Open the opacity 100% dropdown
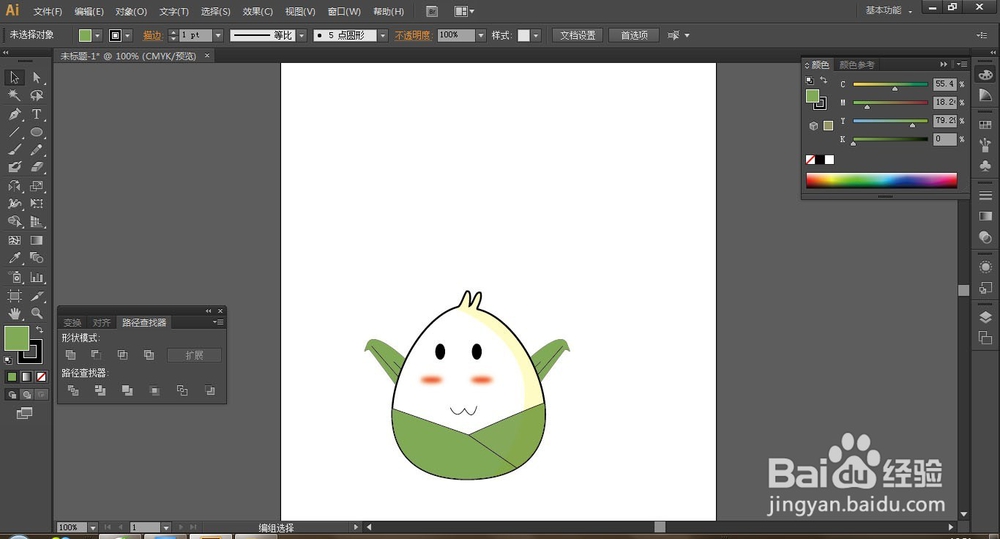Screen dimensions: 1000x539 pos(481,35)
